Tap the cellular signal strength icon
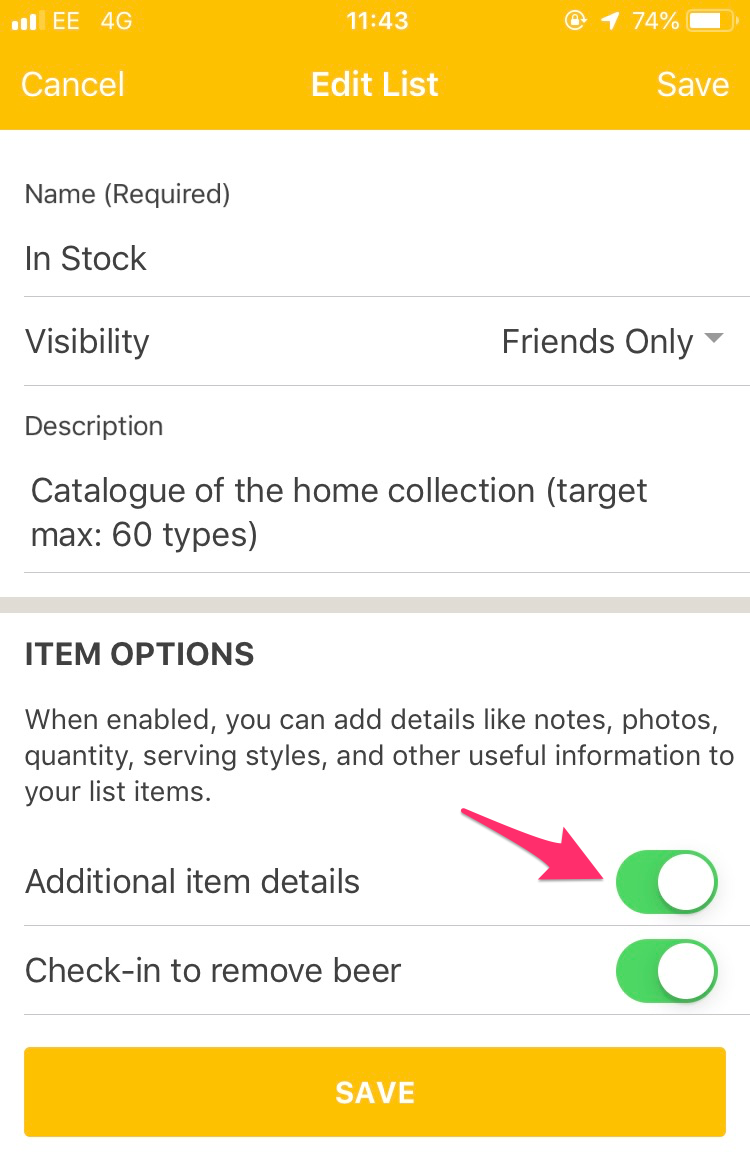 24,21
